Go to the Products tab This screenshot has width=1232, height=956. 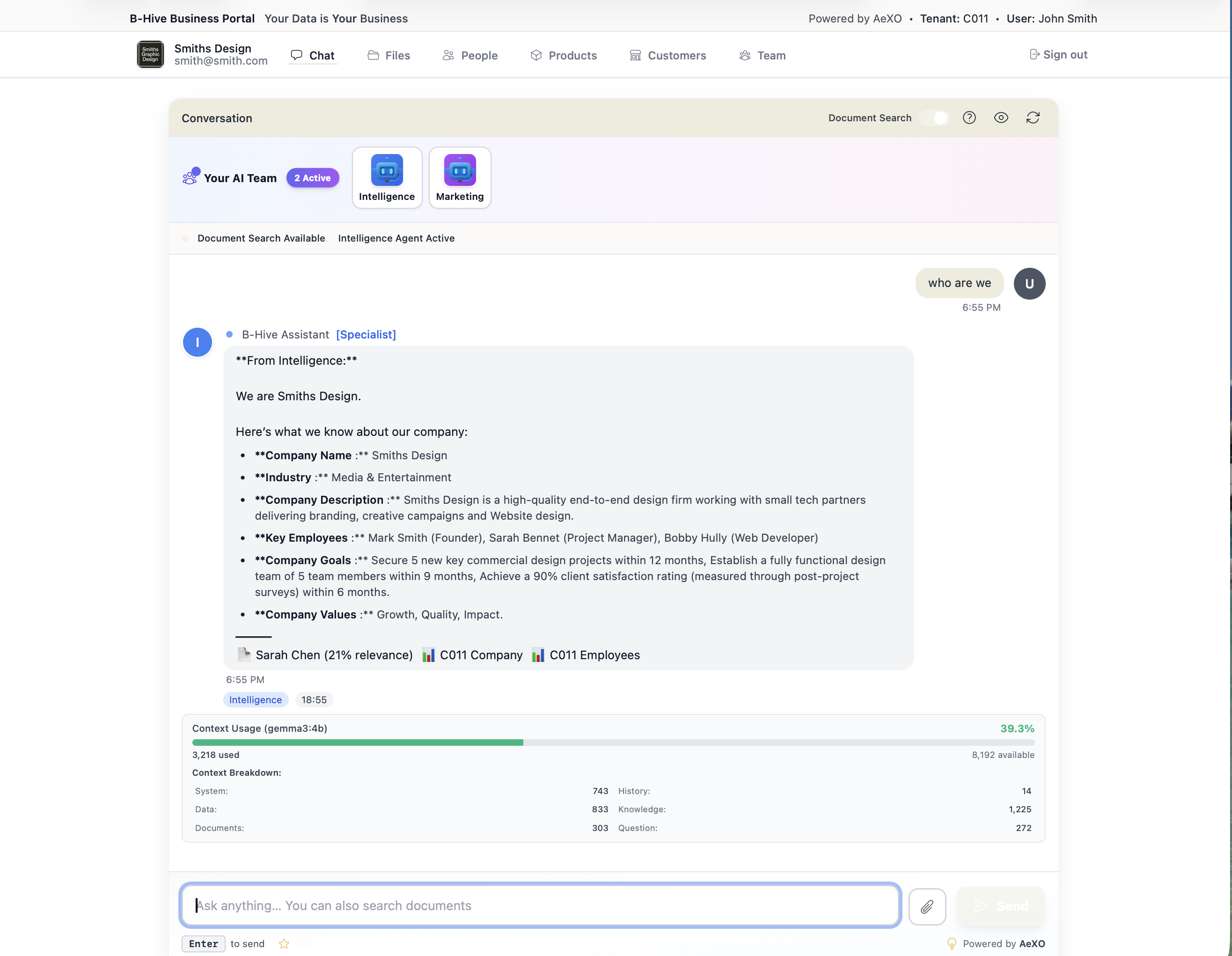tap(564, 55)
